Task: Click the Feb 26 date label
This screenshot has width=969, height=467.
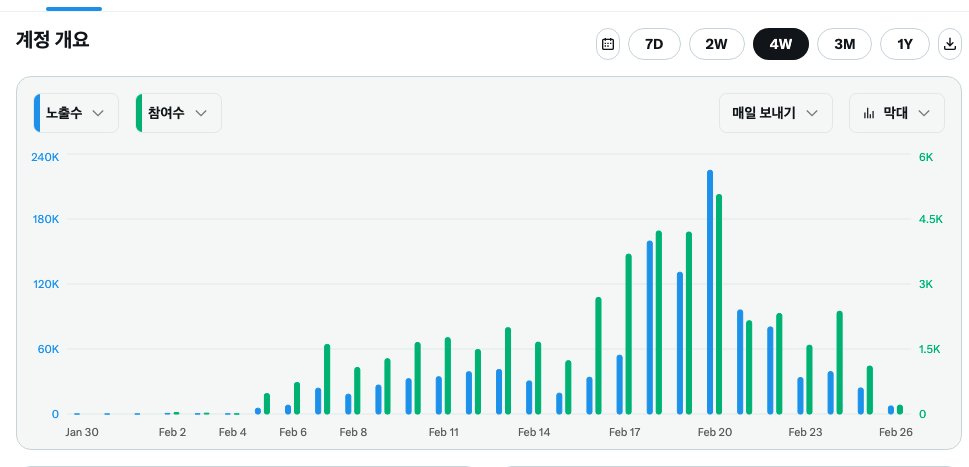Action: [896, 432]
